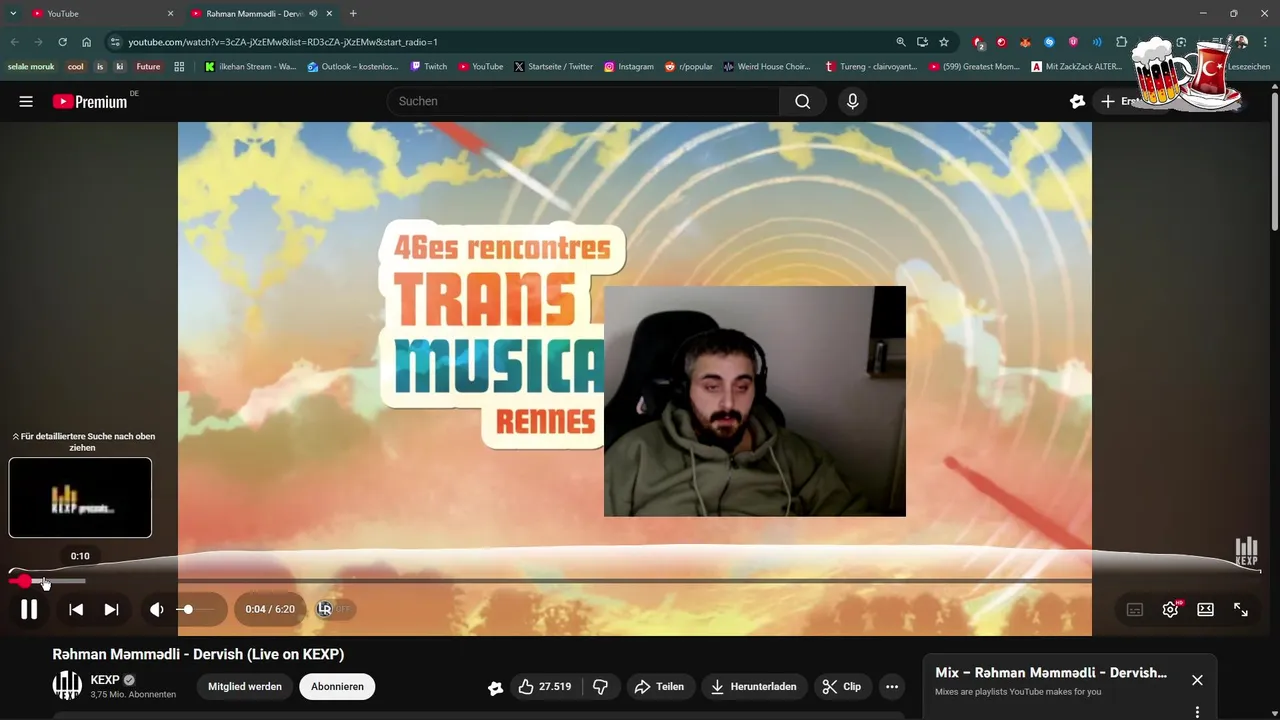1280x720 pixels.
Task: Mute the video with the speaker icon
Action: (156, 609)
